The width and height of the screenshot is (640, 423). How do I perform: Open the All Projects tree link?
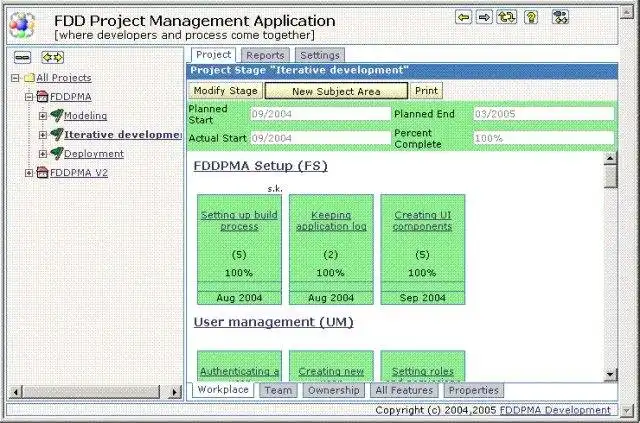click(64, 78)
